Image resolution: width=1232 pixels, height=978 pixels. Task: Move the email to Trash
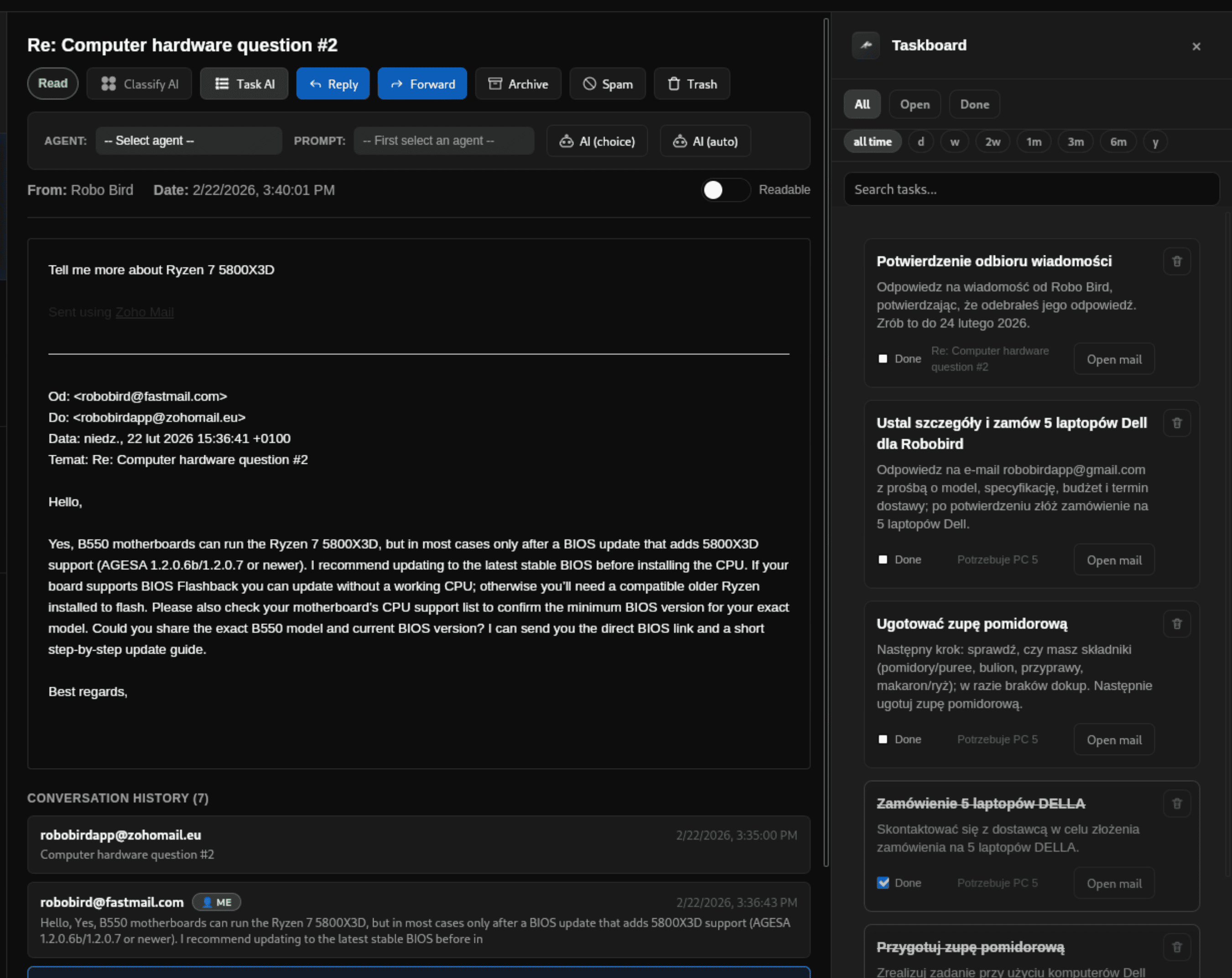pyautogui.click(x=691, y=83)
